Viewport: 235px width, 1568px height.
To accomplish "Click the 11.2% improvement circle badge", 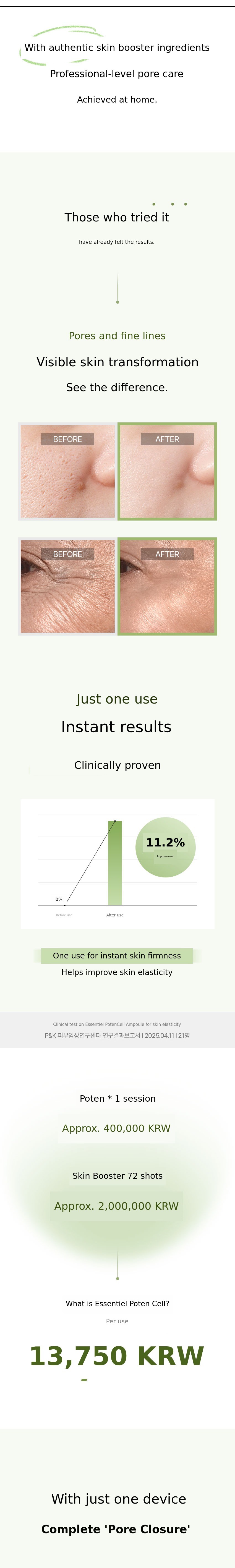I will (x=165, y=847).
